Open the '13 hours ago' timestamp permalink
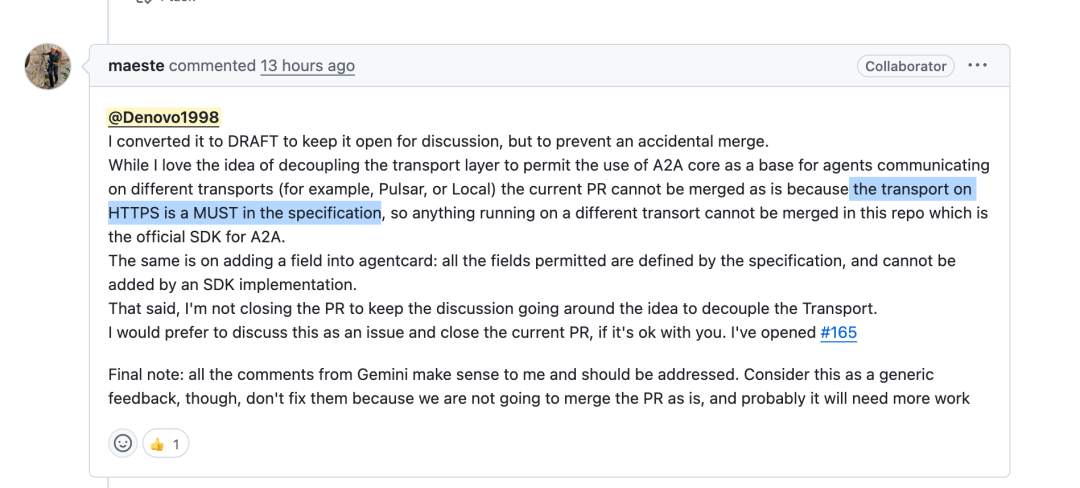1080x488 pixels. 307,66
